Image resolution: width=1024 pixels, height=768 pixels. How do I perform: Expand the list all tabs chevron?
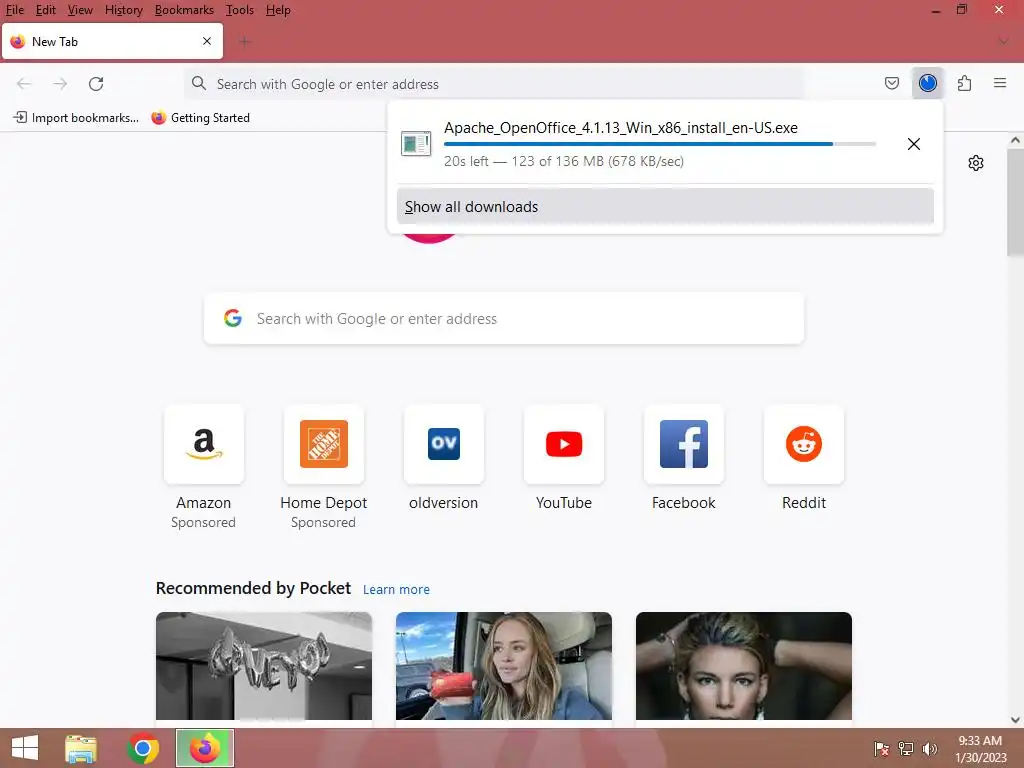pos(1003,42)
